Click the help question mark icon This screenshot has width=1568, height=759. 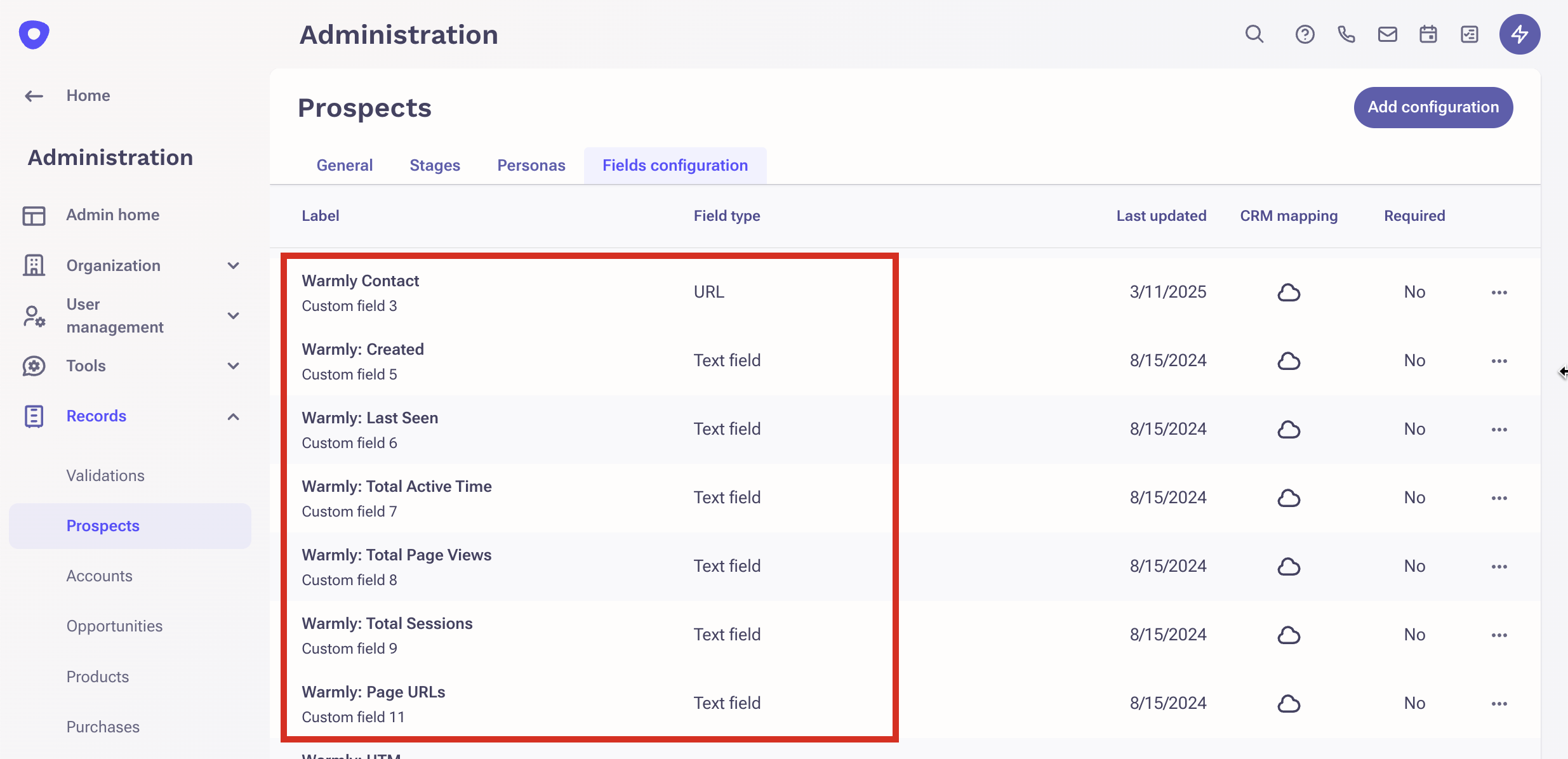click(1305, 34)
